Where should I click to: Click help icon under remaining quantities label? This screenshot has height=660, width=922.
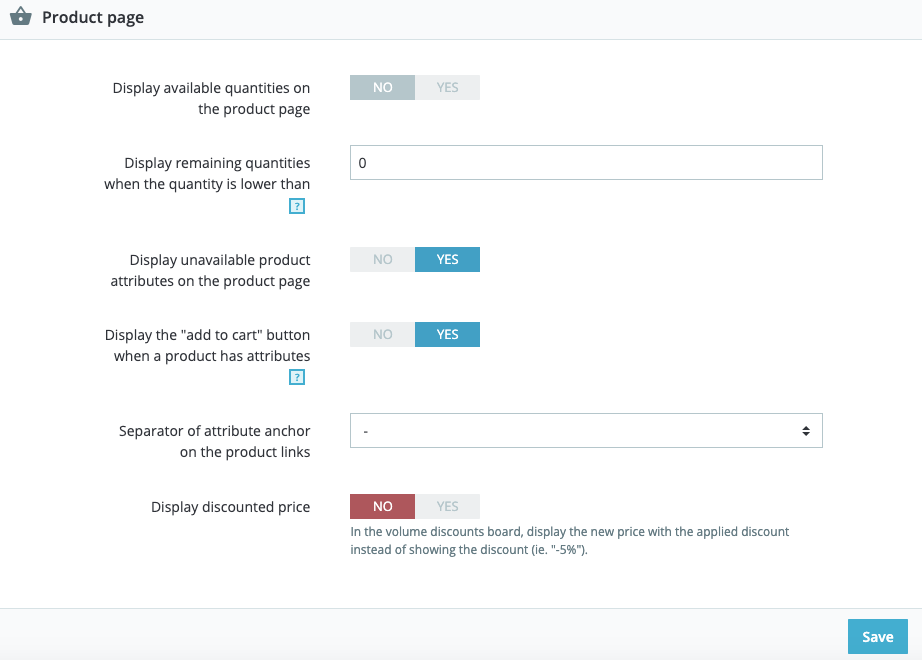pyautogui.click(x=296, y=207)
